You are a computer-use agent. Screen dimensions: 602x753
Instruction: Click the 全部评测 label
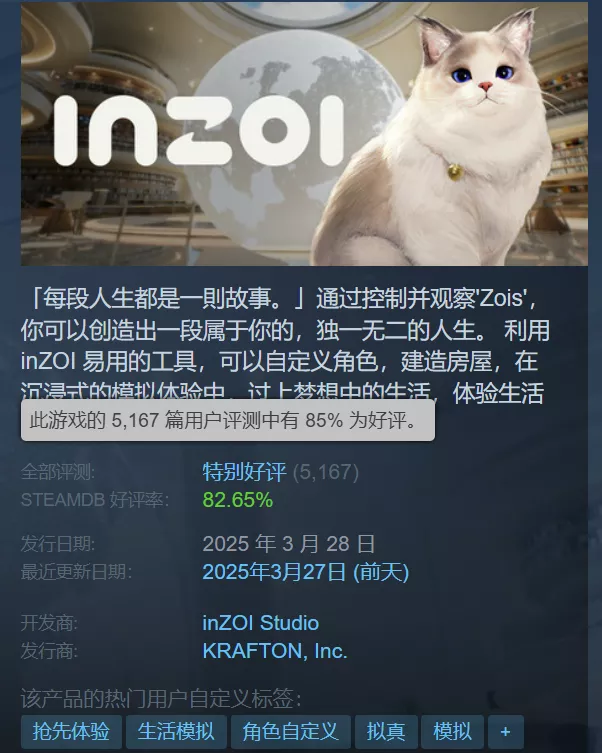click(x=58, y=472)
